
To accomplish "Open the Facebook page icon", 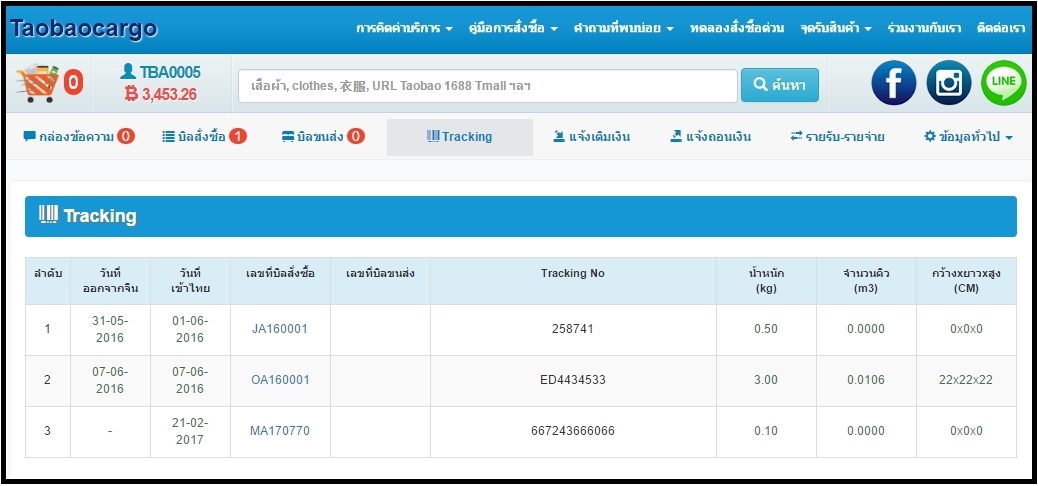I will tap(893, 84).
